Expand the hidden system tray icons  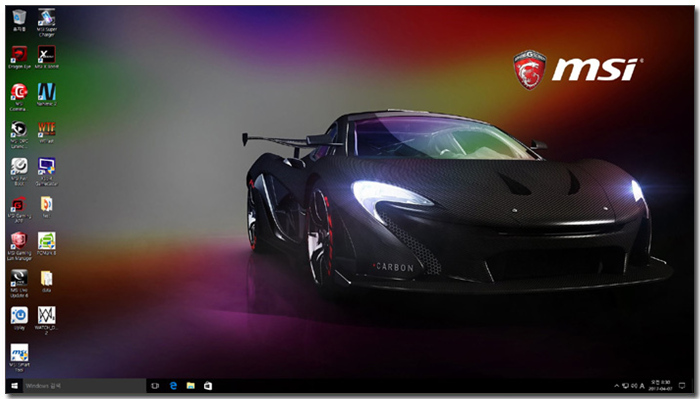point(617,386)
